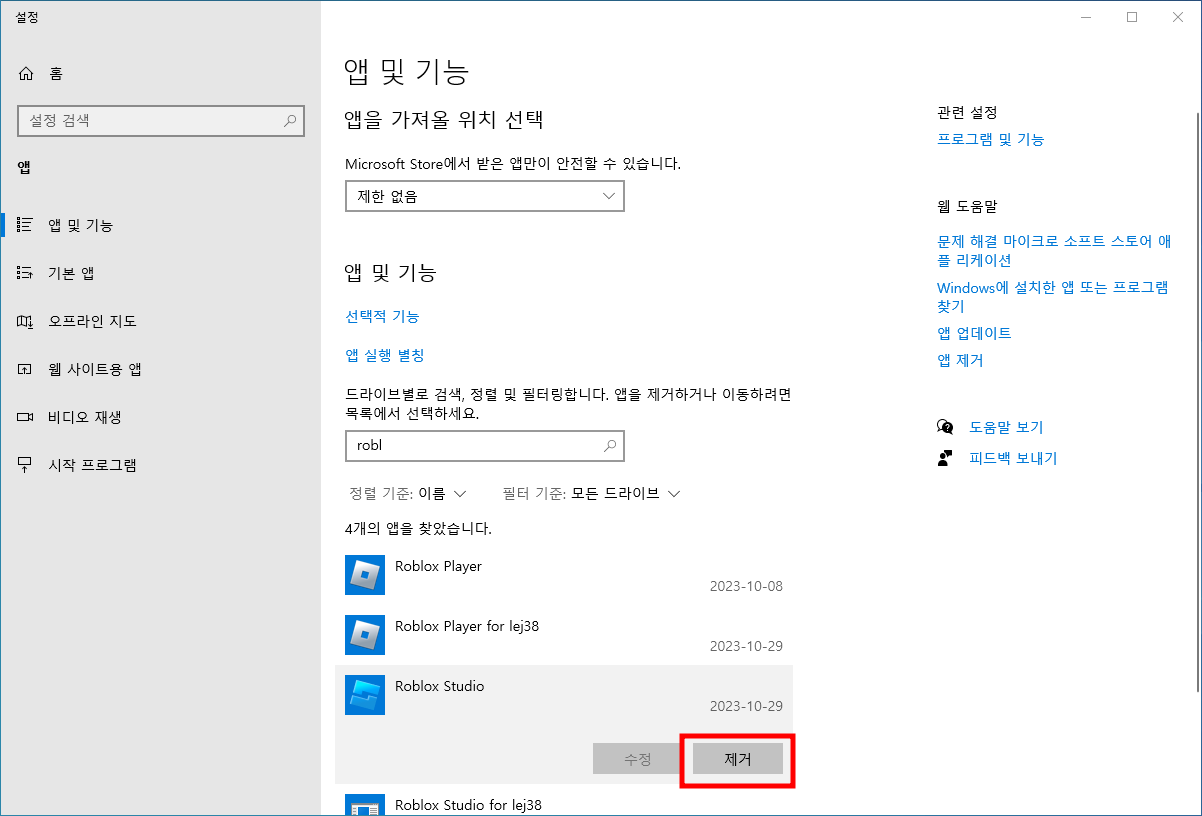
Task: Open Windows에 설치한 앱 또는 프로그램 찾기 link
Action: (x=1053, y=296)
